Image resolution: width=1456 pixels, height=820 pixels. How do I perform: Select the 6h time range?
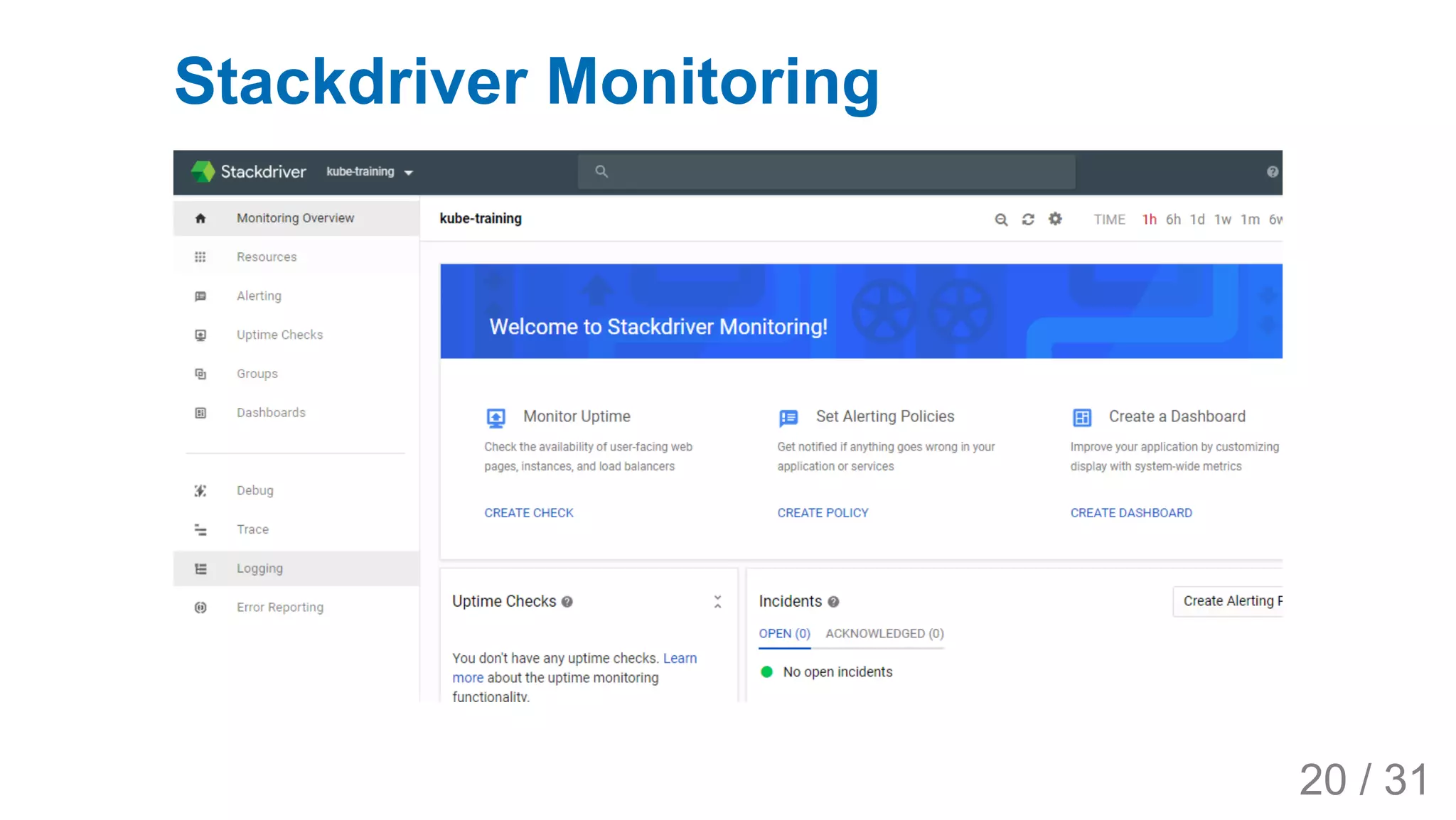point(1173,220)
